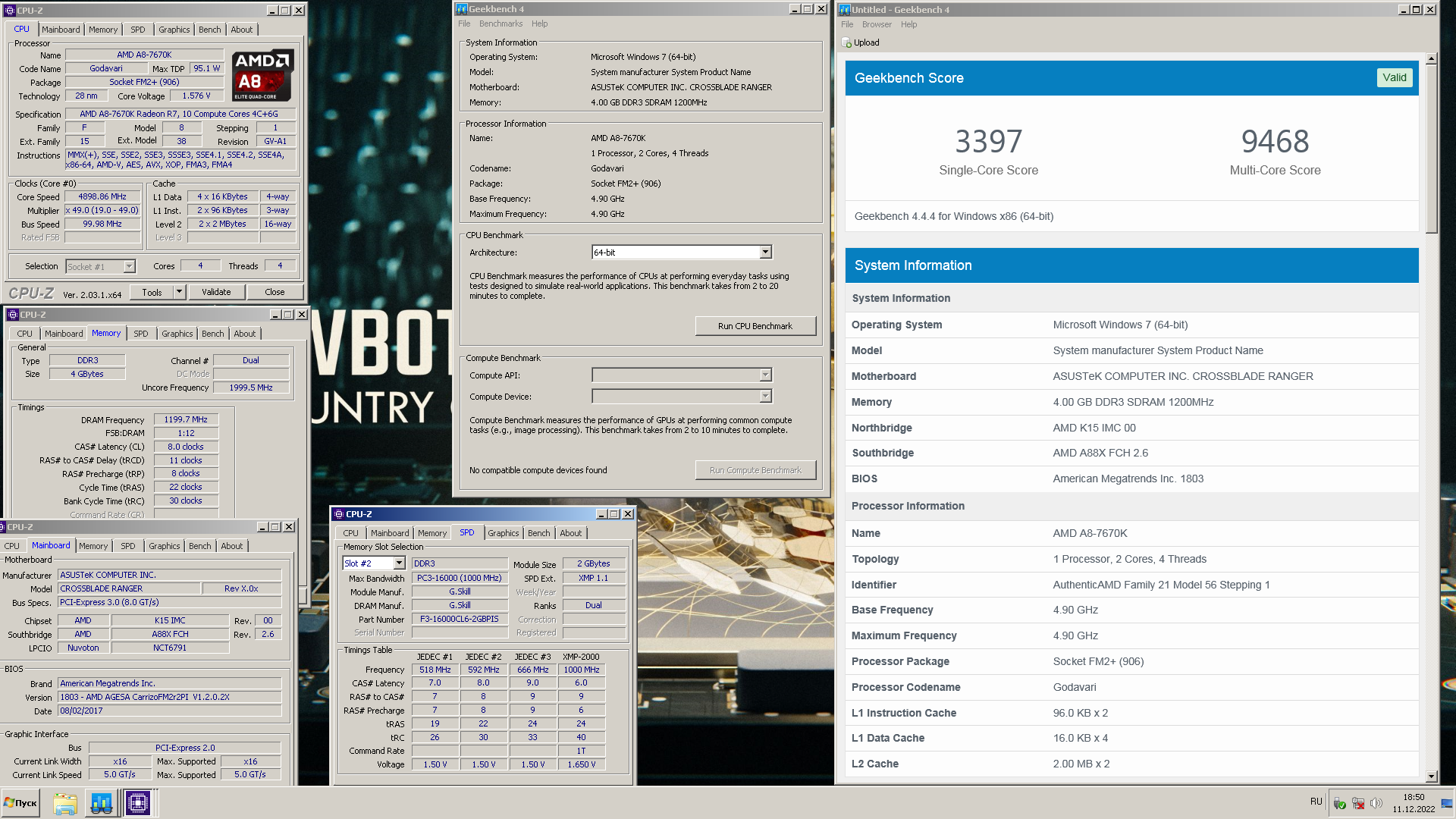1456x819 pixels.
Task: Open Windows Explorer from the taskbar
Action: pyautogui.click(x=65, y=803)
